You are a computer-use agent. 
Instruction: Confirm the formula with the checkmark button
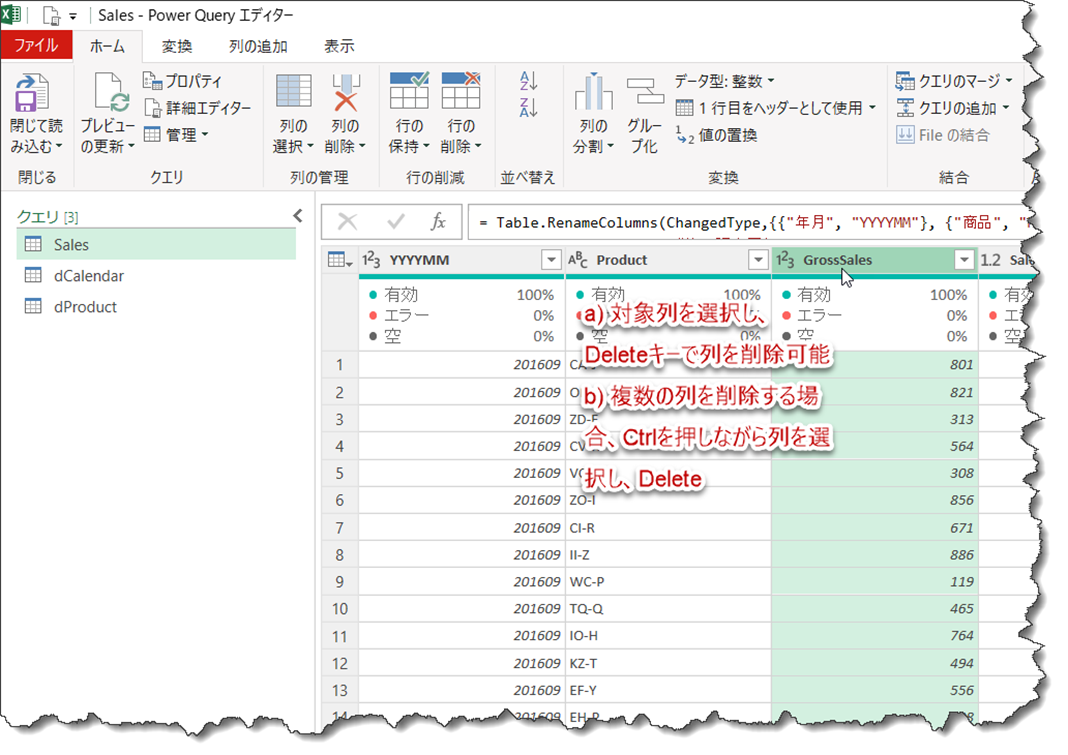[x=396, y=221]
